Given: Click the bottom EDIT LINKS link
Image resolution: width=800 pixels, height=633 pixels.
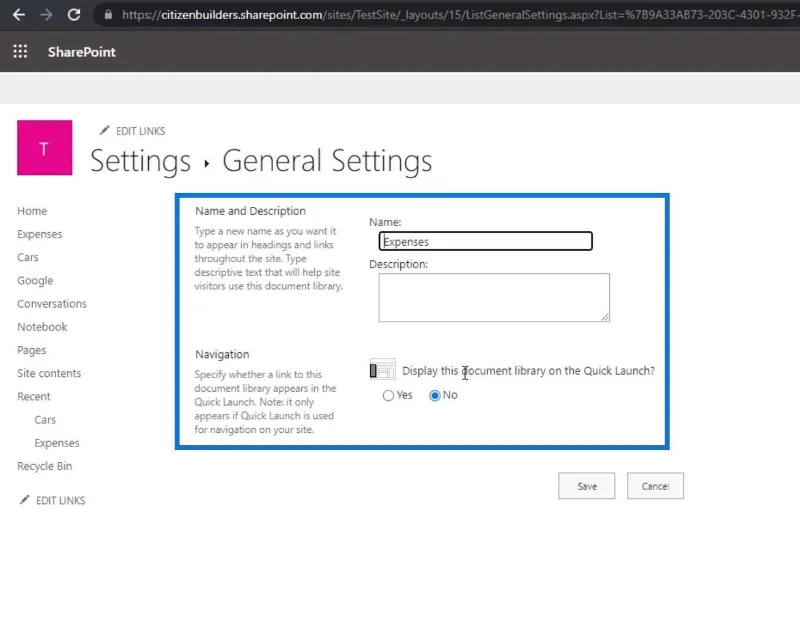Looking at the screenshot, I should pos(61,500).
